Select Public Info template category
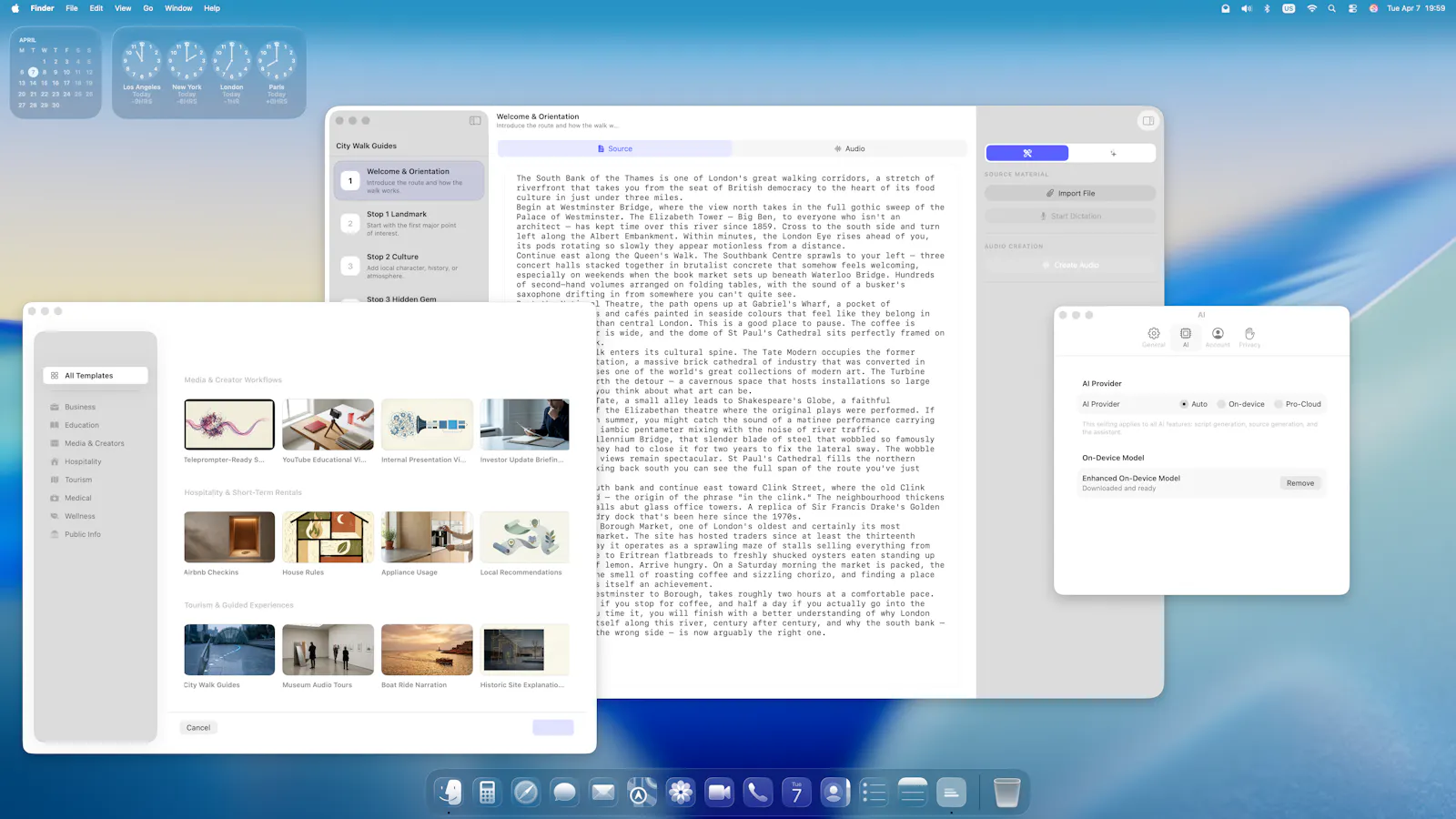 point(96,534)
